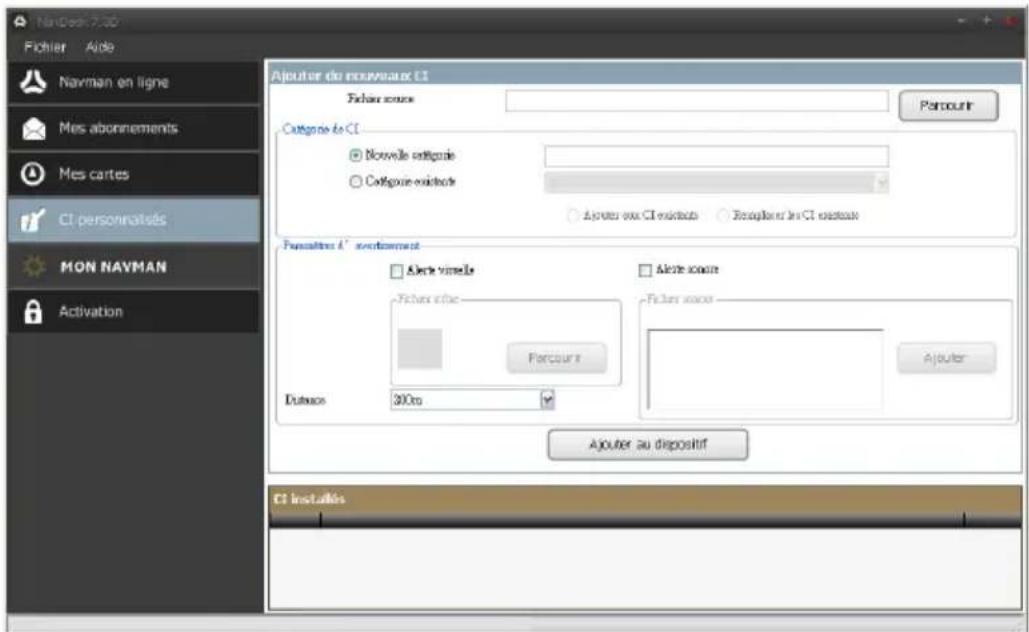The height and width of the screenshot is (632, 1029).
Task: Enable the Alerte visuelle checkbox
Action: click(x=396, y=271)
